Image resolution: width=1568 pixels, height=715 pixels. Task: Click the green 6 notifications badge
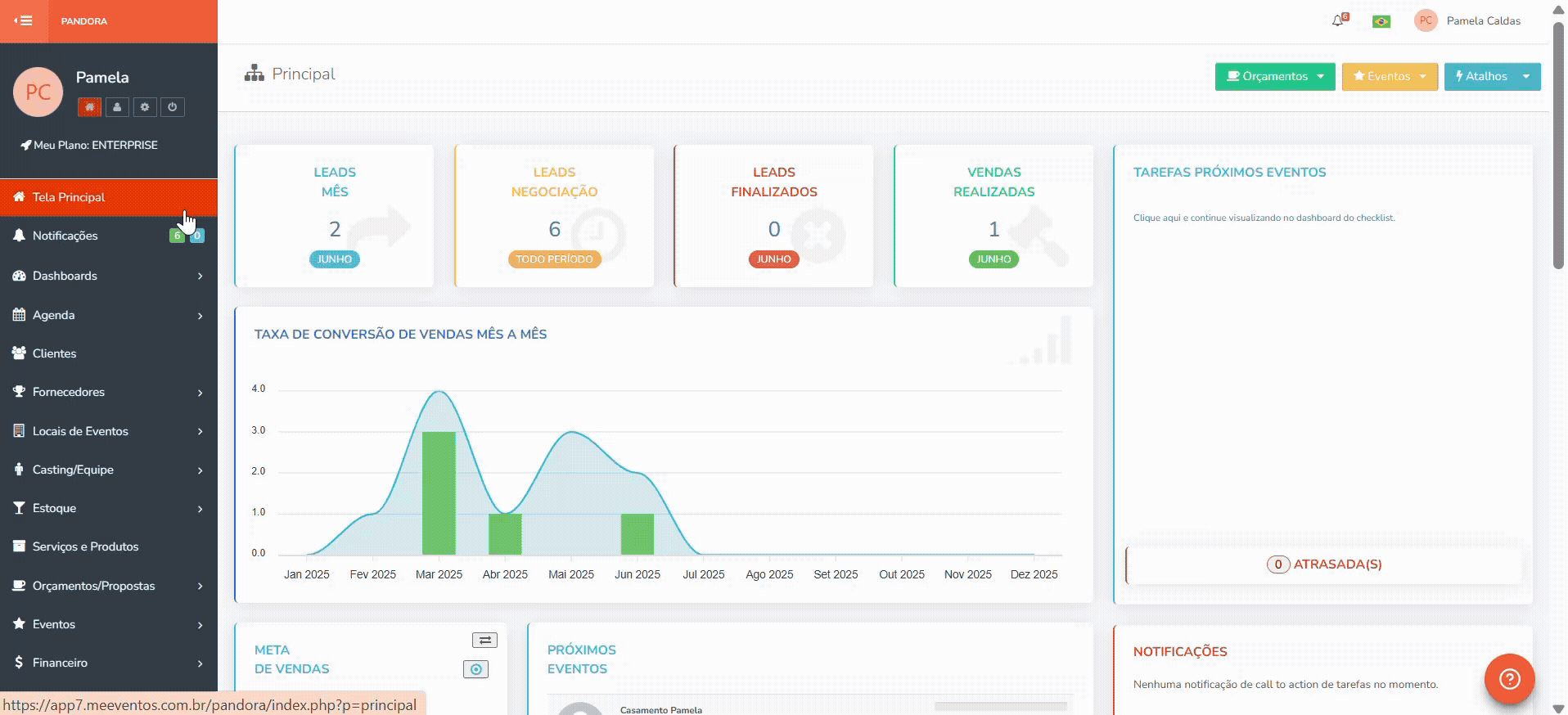[x=177, y=236]
